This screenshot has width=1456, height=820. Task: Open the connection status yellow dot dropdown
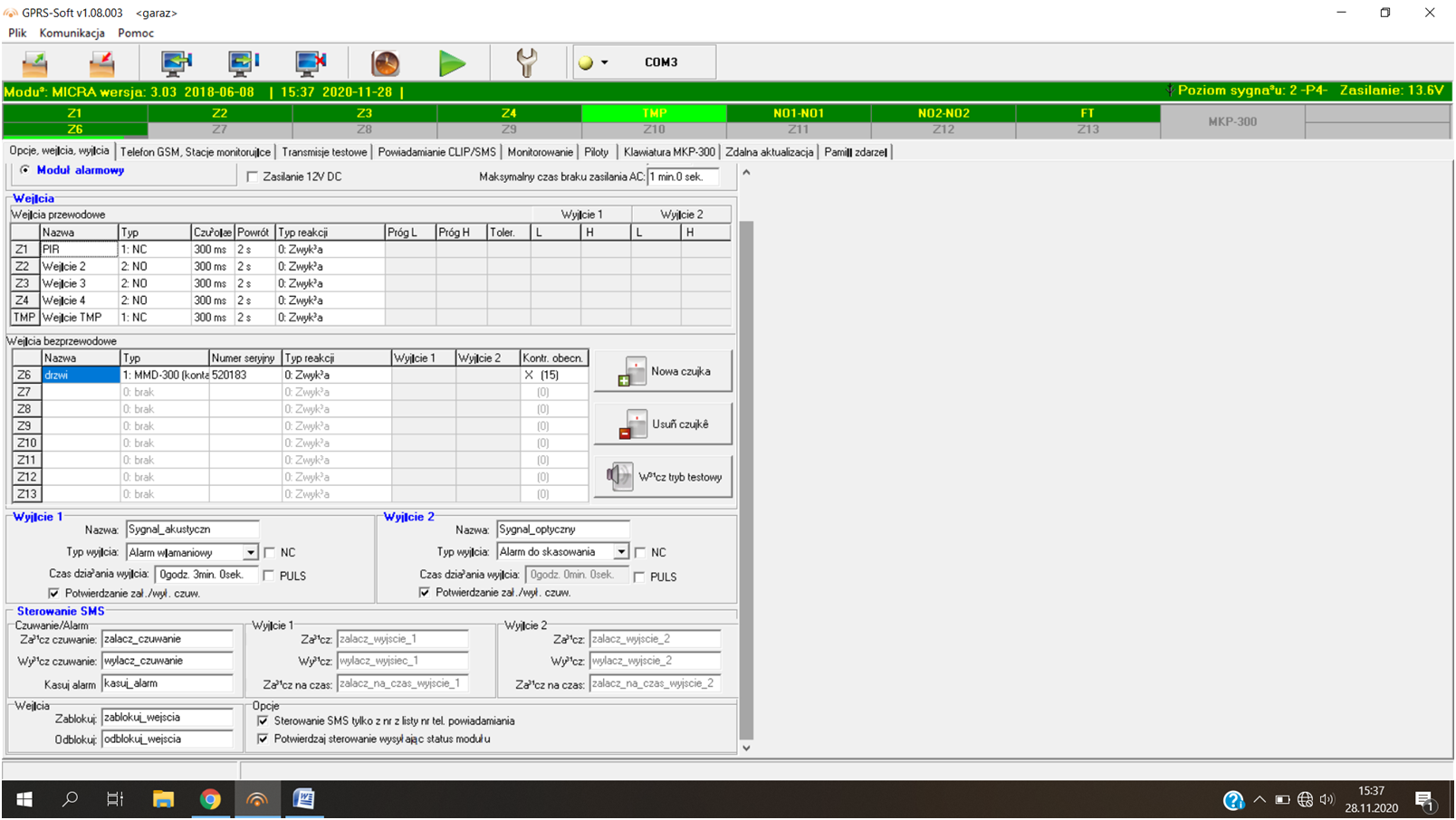pos(594,62)
